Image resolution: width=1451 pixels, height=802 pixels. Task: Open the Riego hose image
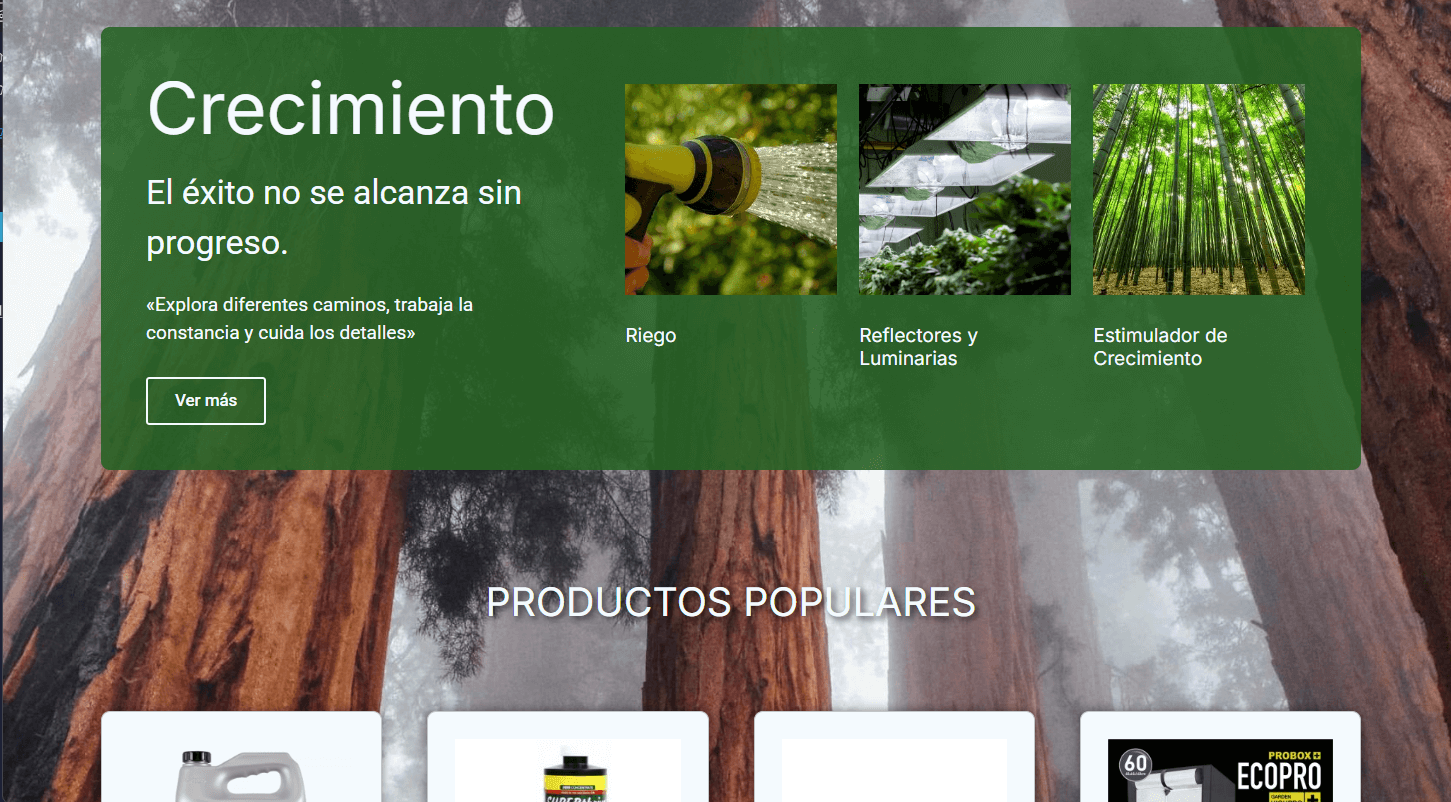pos(731,189)
